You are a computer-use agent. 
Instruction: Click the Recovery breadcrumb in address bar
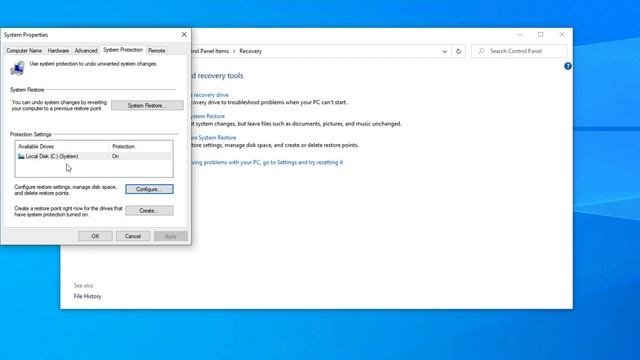pos(251,51)
